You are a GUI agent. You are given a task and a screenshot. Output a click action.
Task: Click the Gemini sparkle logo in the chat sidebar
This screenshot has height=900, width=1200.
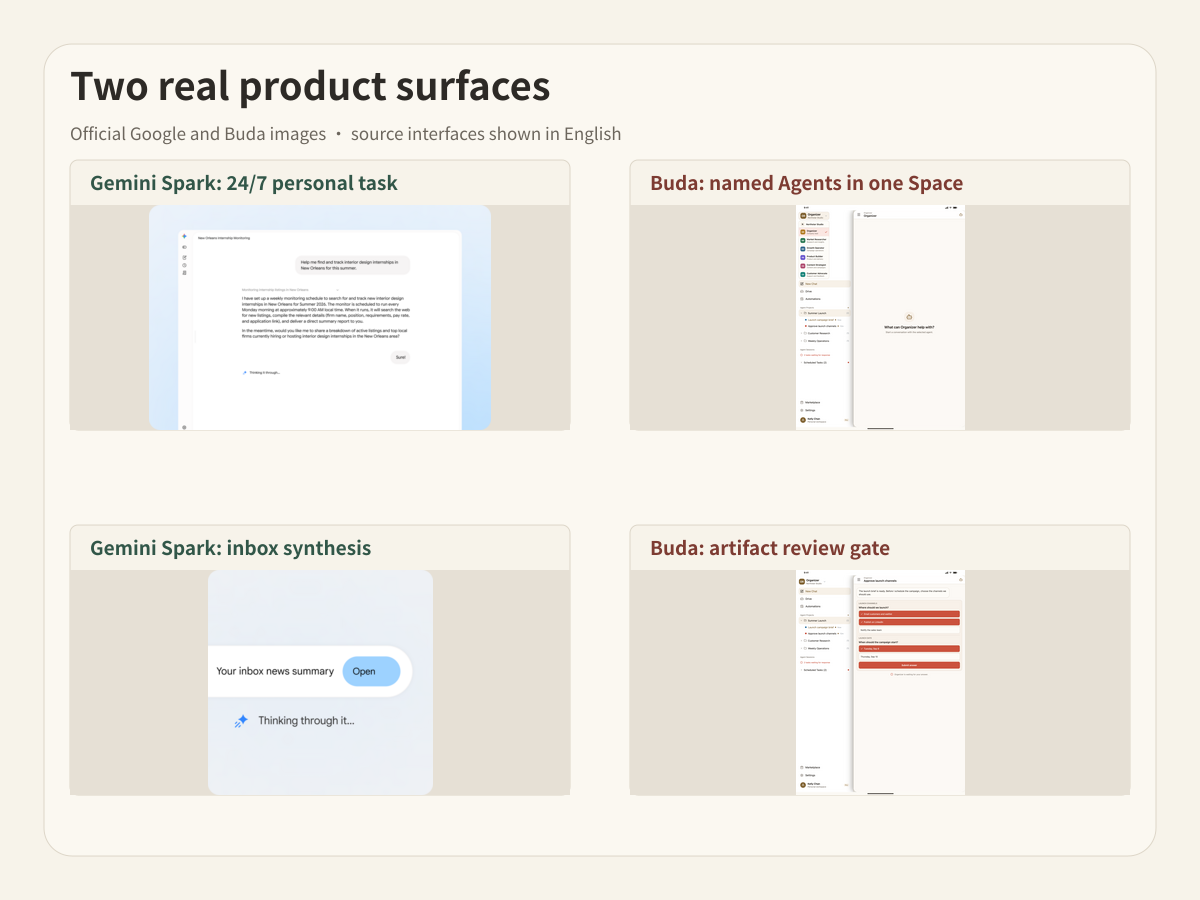[184, 236]
